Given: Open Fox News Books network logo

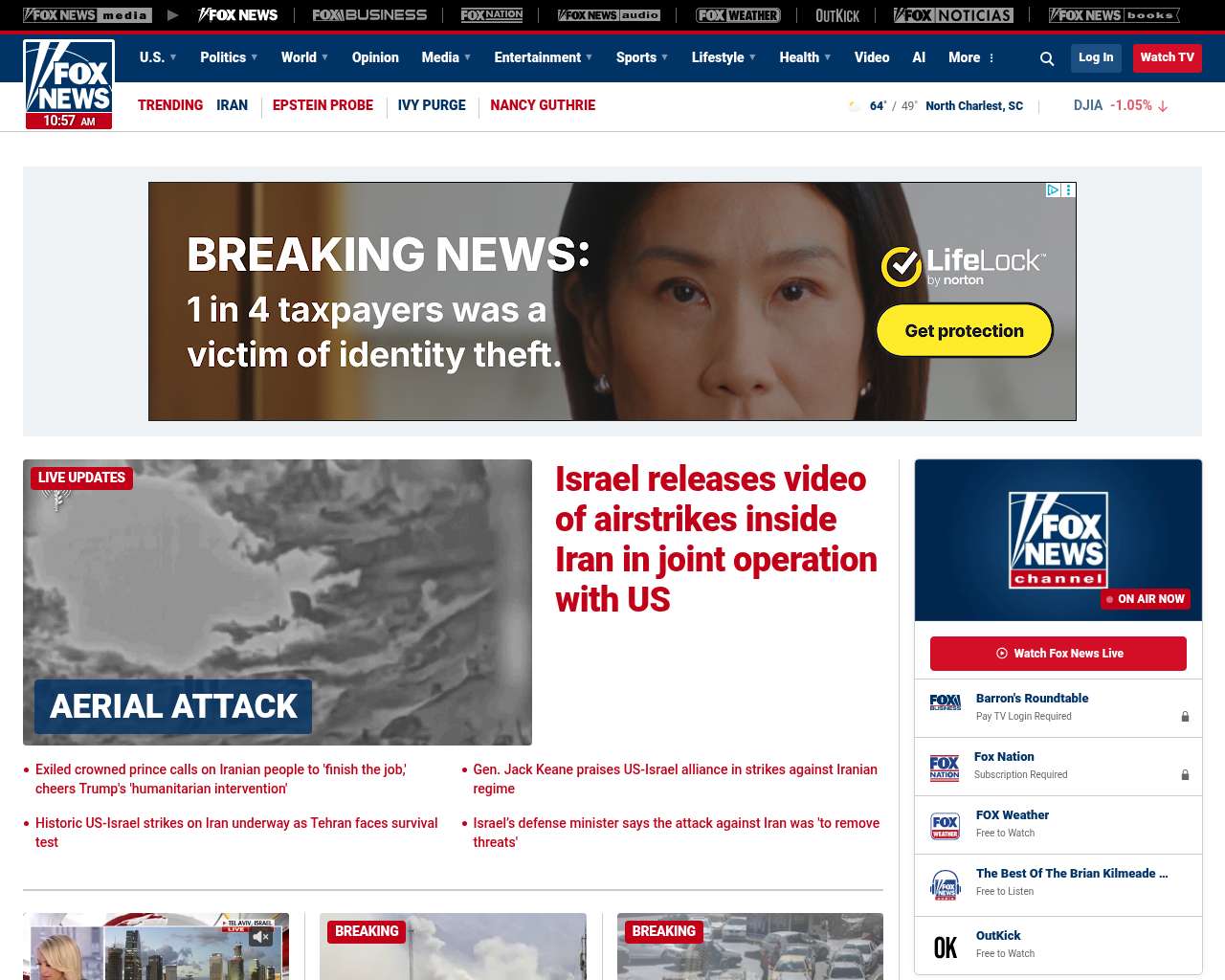Looking at the screenshot, I should click(x=1114, y=15).
